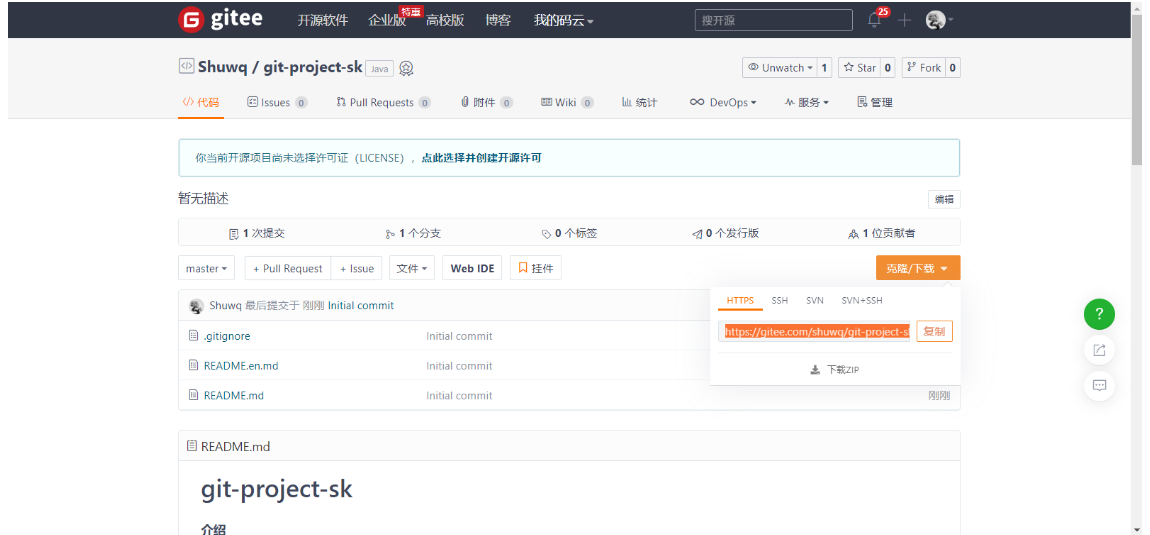The width and height of the screenshot is (1150, 535).
Task: Open the 博客 link
Action: (x=498, y=21)
